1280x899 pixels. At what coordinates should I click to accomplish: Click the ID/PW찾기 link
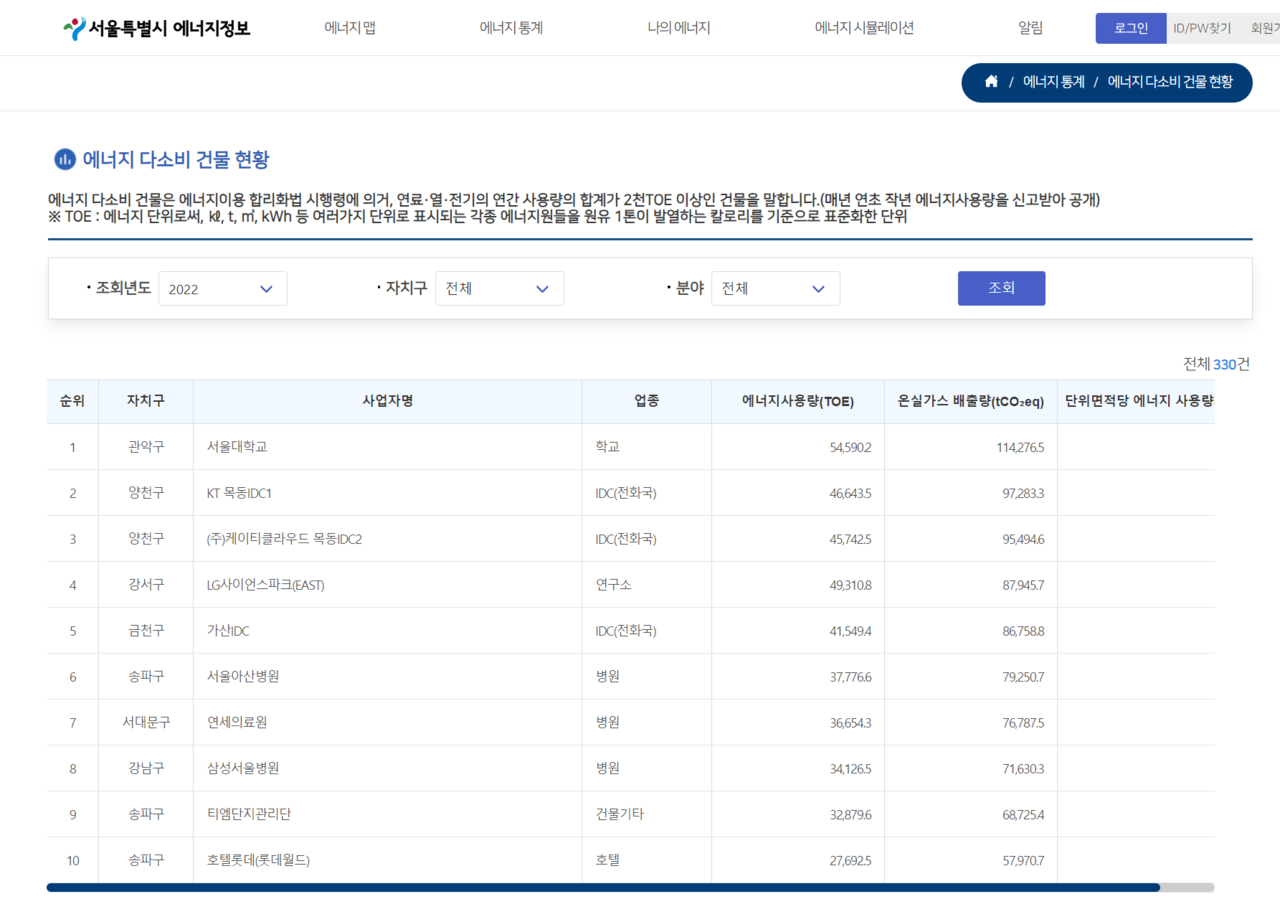click(1202, 28)
